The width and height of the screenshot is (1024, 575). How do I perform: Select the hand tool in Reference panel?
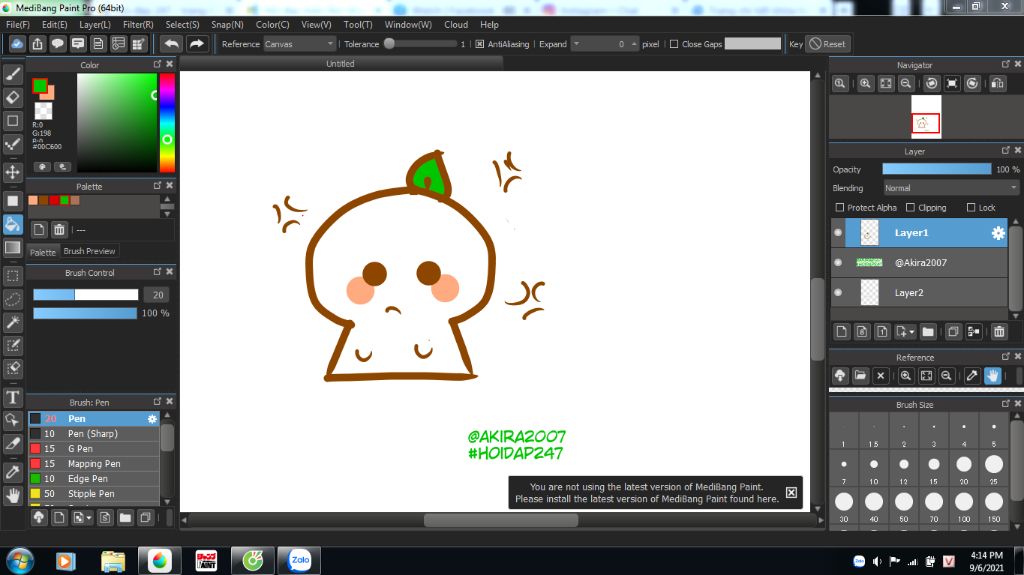[993, 375]
